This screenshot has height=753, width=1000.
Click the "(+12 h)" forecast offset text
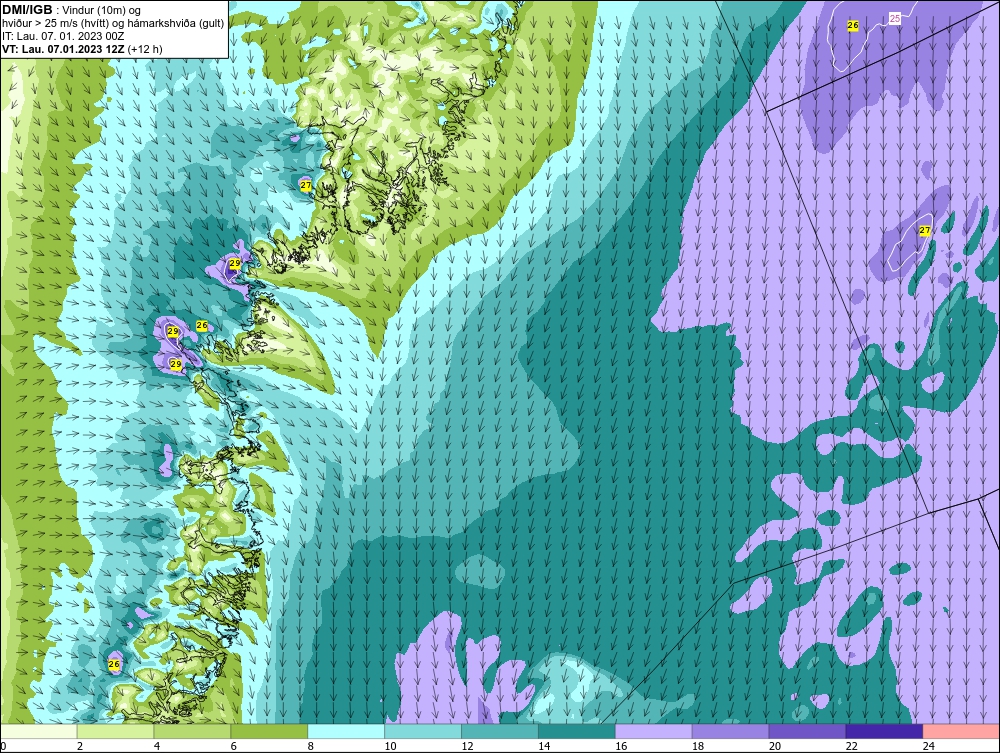[x=145, y=49]
